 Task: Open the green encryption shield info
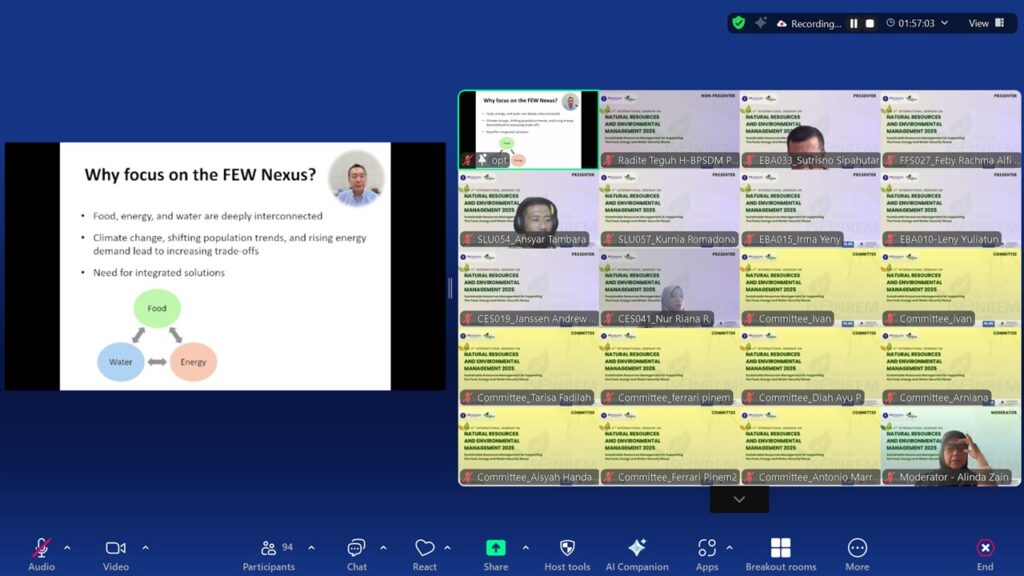738,23
